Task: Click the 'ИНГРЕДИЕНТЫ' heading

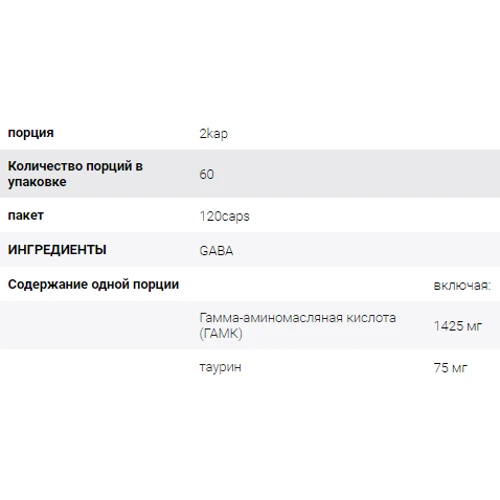Action: click(57, 250)
